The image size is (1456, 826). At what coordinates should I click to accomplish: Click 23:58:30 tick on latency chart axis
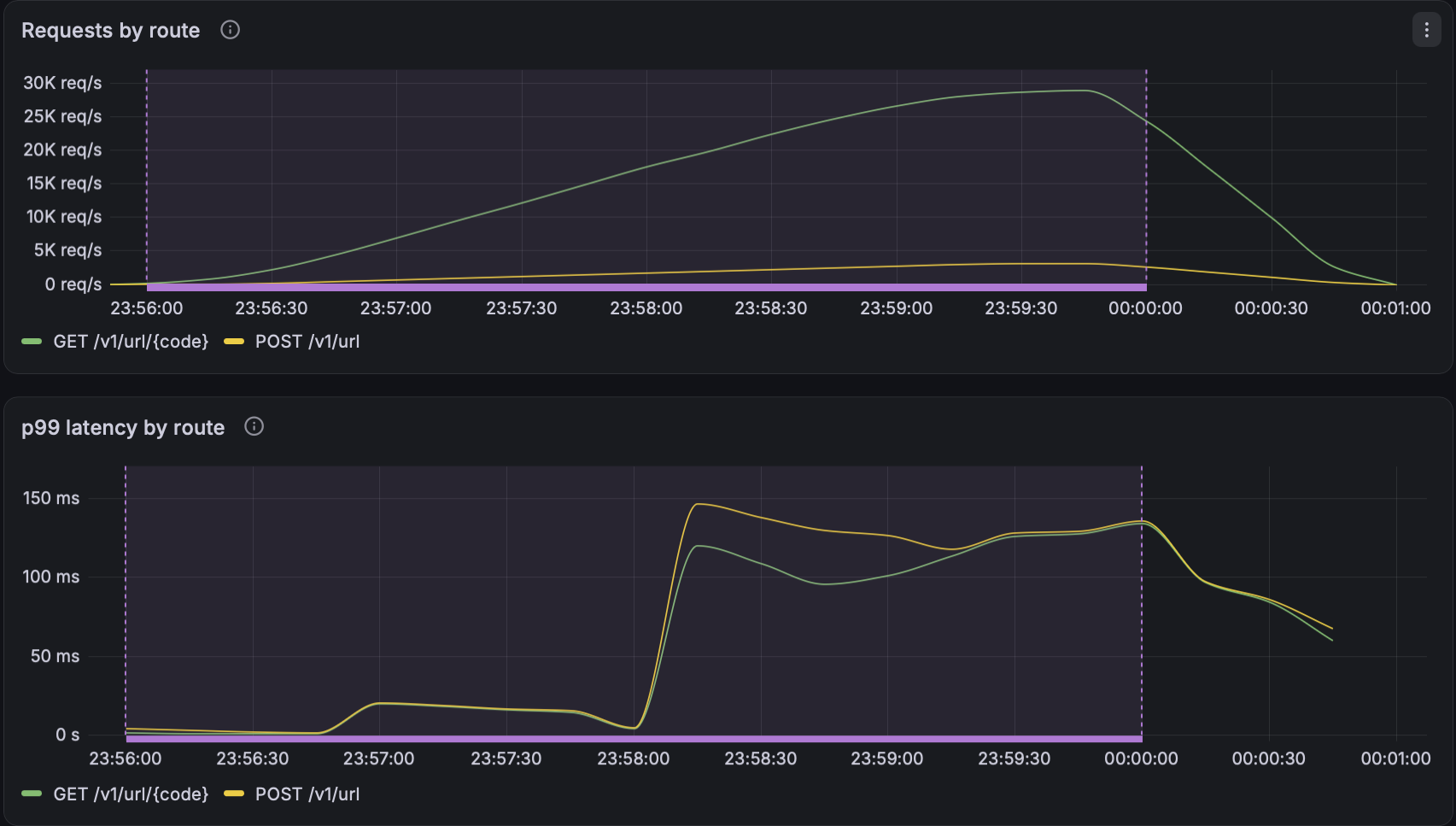pyautogui.click(x=761, y=759)
